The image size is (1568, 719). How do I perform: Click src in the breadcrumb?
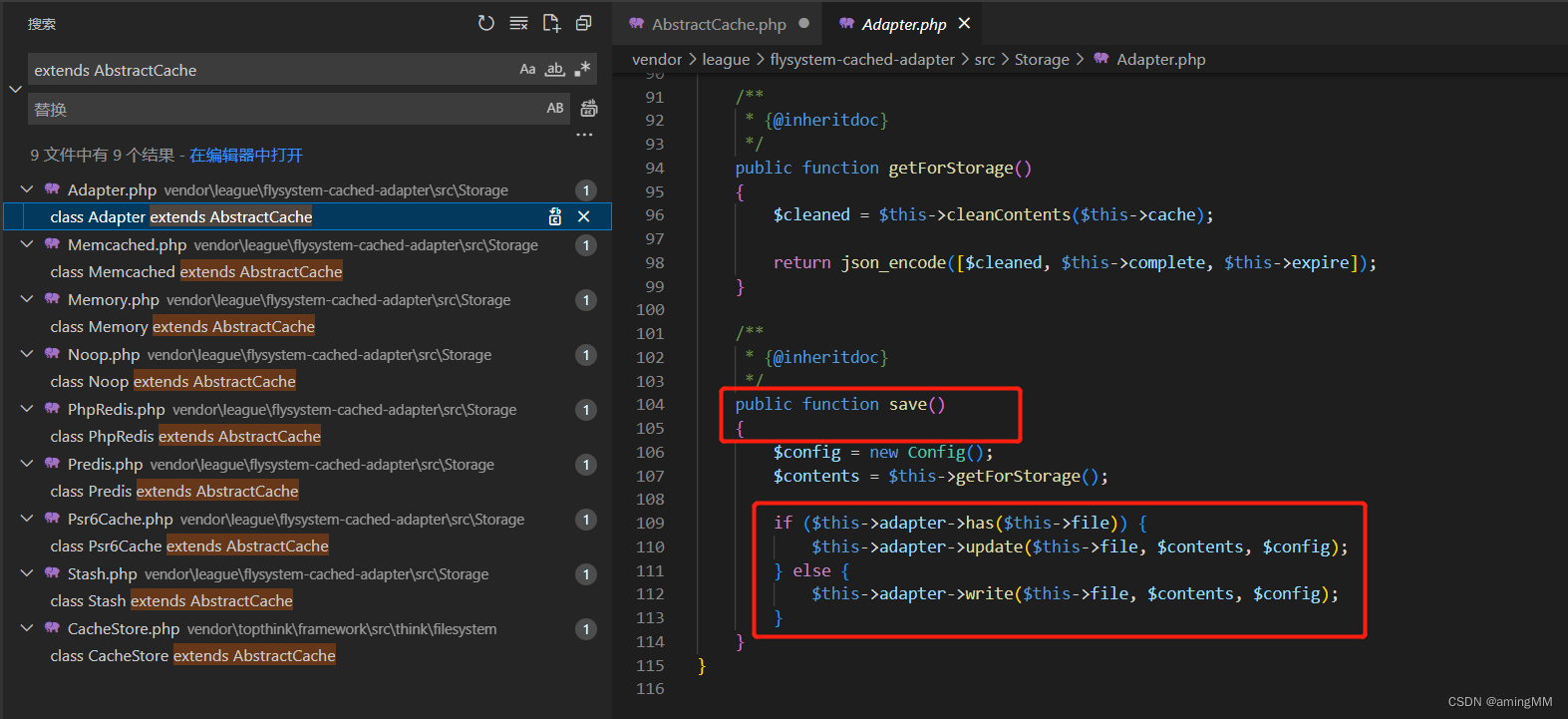(985, 60)
